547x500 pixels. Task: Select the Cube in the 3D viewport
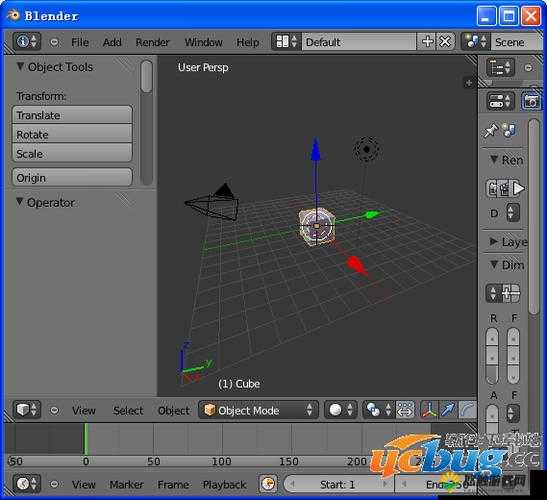click(317, 227)
